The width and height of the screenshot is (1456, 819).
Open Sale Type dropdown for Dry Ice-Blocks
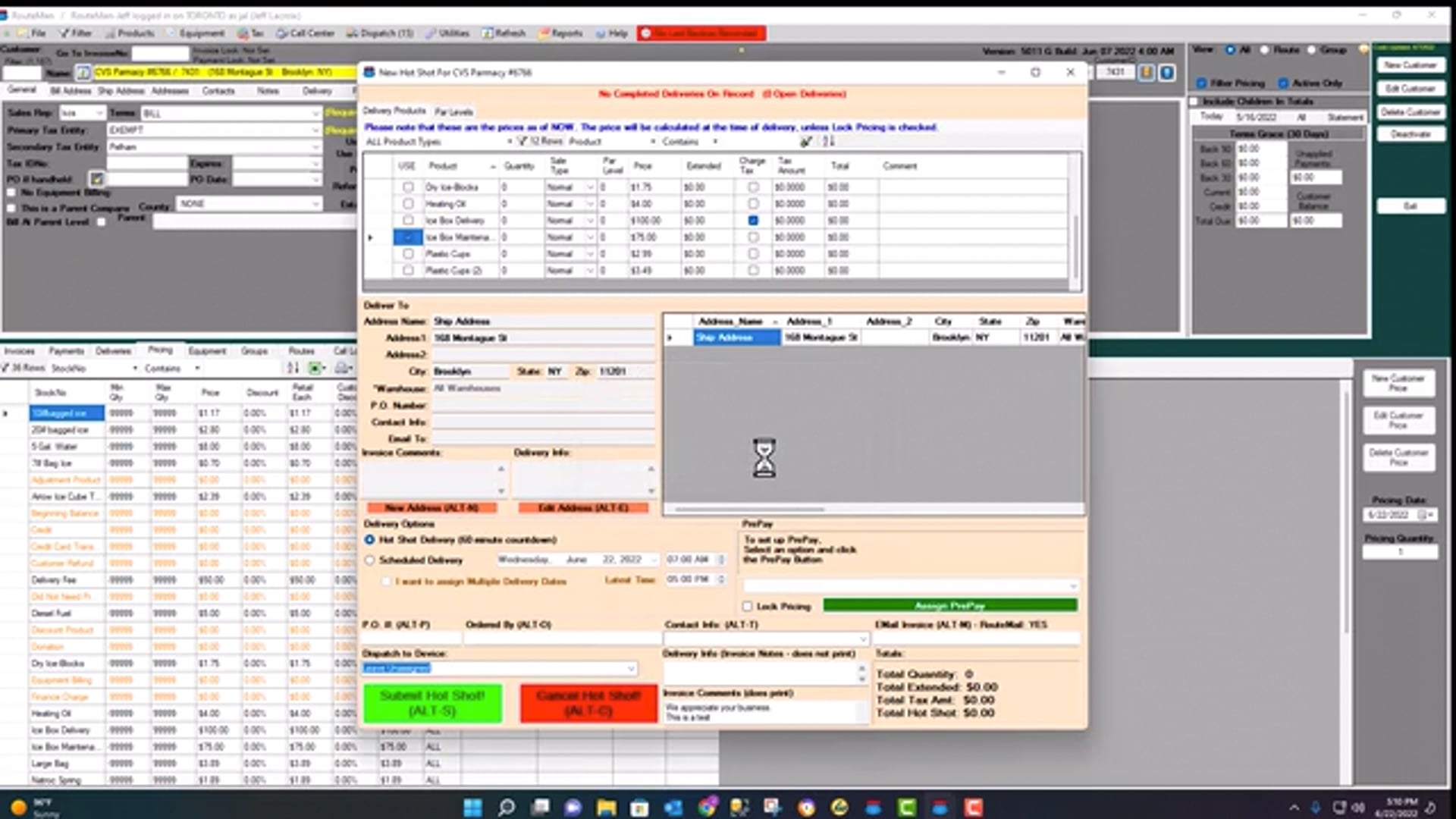[589, 187]
